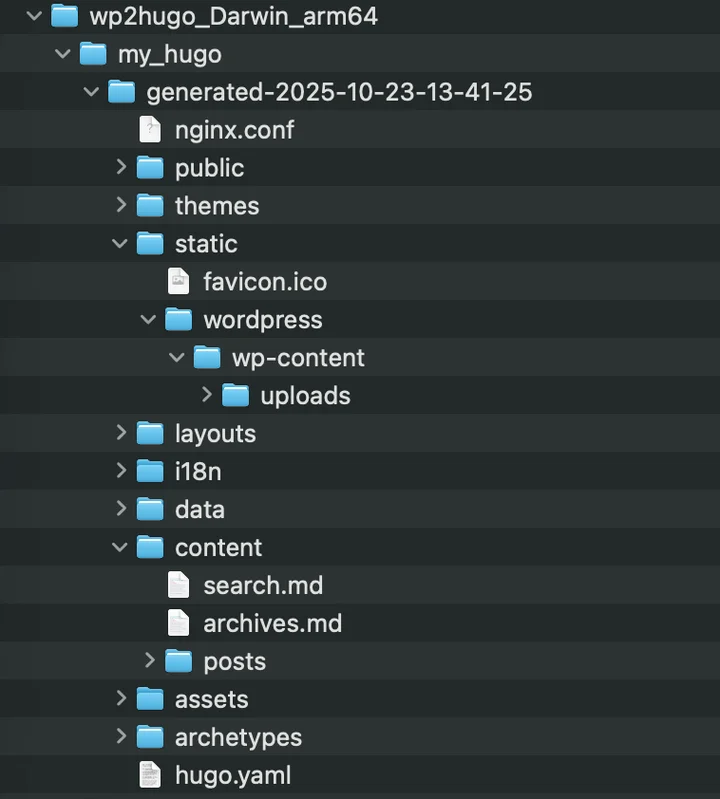Click the archives.md file icon
This screenshot has height=799, width=720.
coord(178,623)
